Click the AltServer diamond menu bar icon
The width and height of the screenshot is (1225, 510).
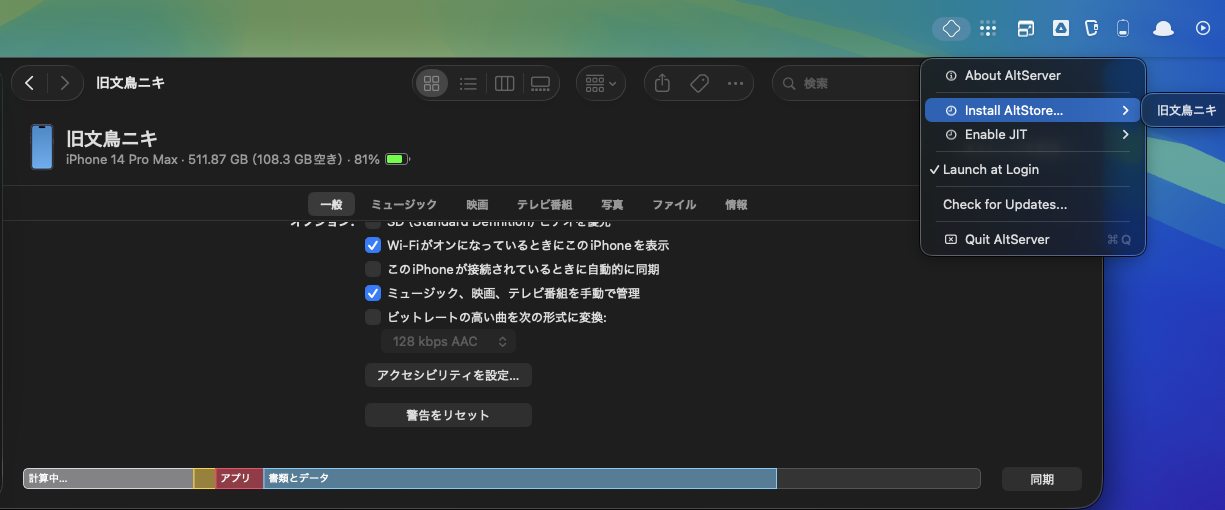coord(951,29)
